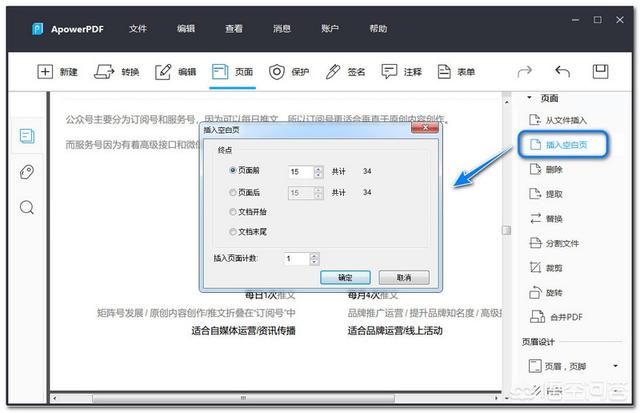640x413 pixels.
Task: Click horizontal scrollbar left arrow
Action: coord(55,398)
